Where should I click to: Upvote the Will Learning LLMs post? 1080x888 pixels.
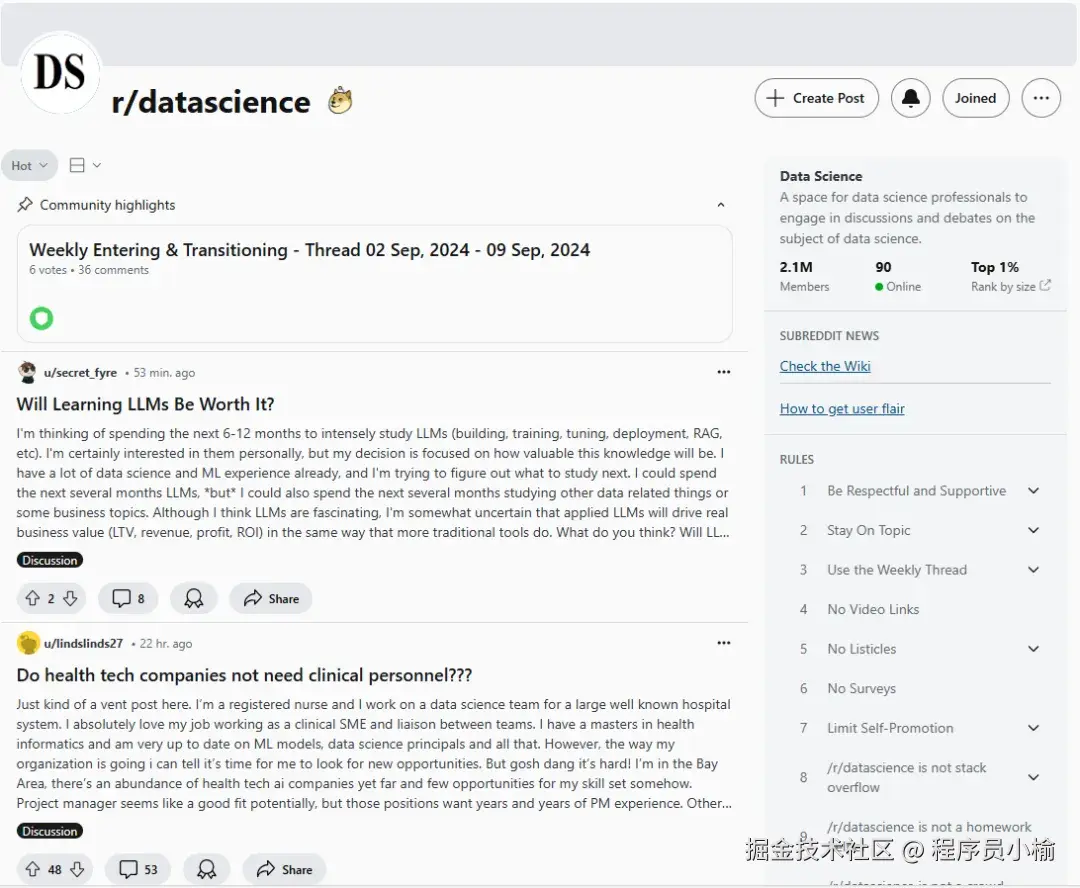click(x=32, y=598)
